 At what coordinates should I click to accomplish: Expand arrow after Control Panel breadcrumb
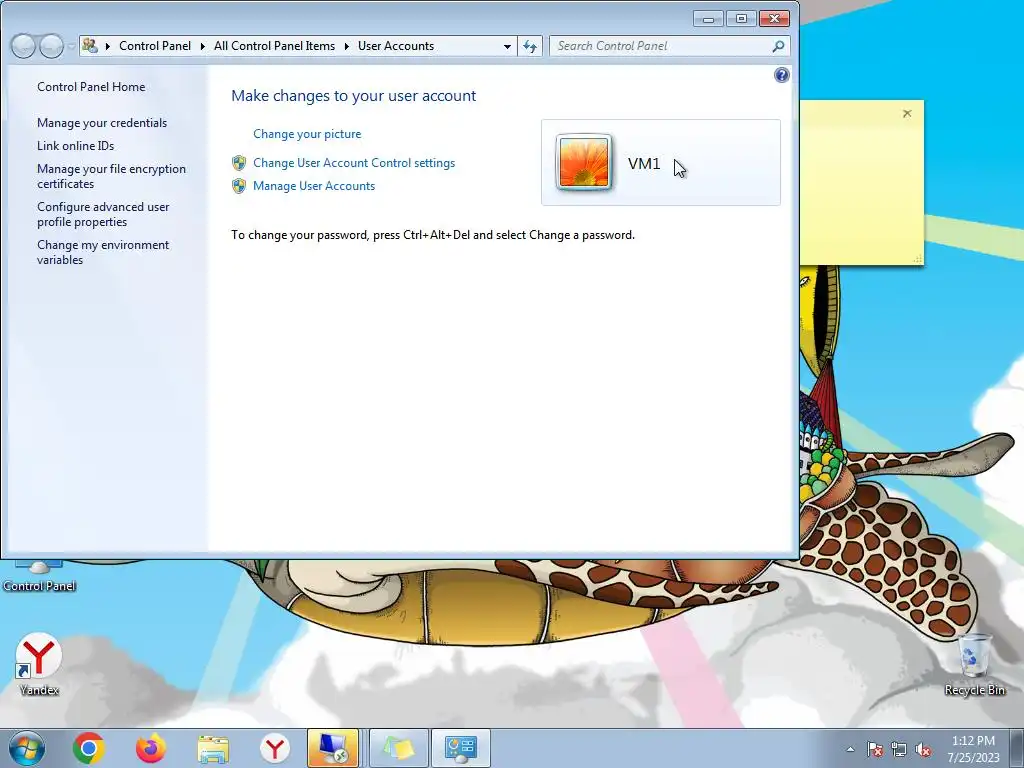[x=202, y=46]
